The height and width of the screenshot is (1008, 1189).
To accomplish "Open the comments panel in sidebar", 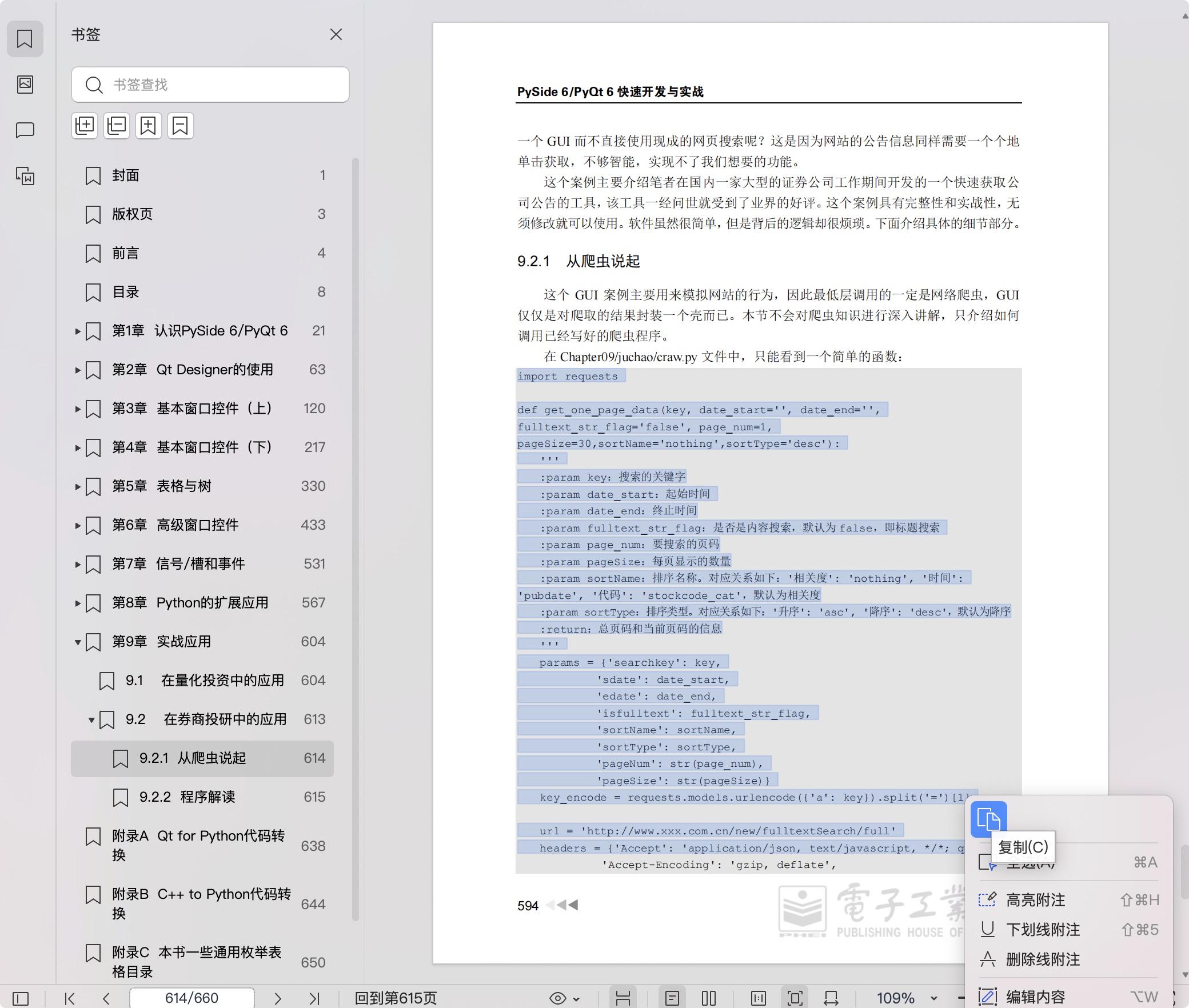I will point(25,130).
